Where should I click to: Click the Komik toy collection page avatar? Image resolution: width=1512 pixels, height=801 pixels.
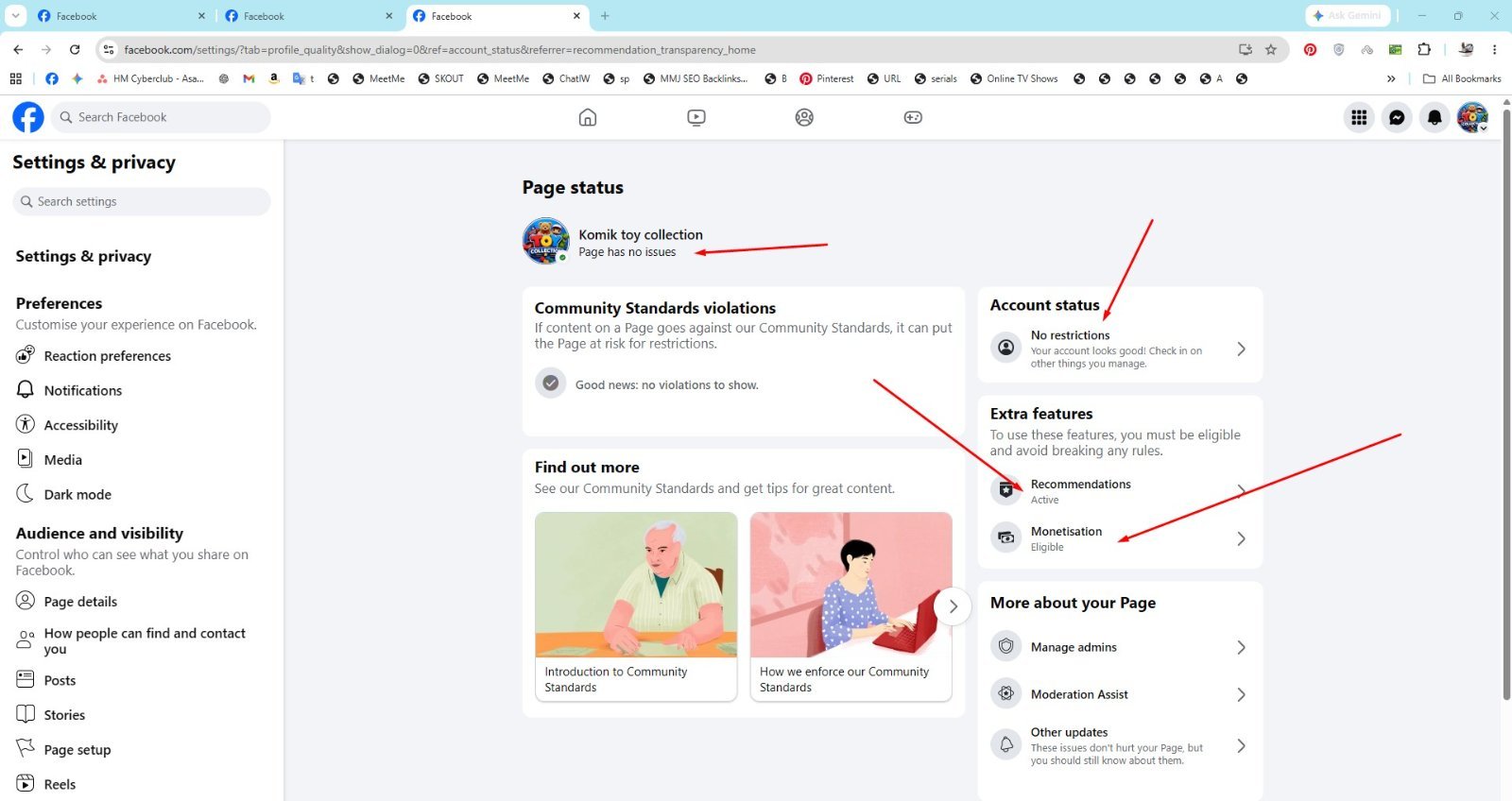546,241
